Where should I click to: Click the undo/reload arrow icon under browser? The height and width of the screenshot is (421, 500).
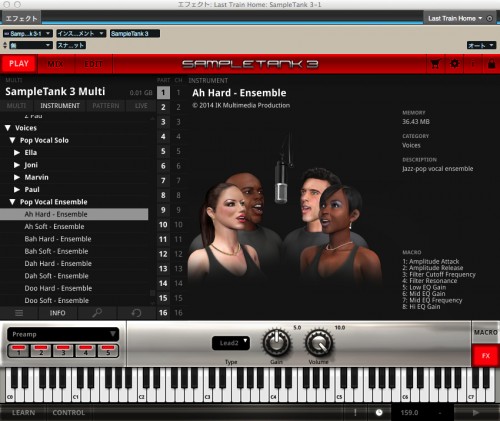tap(136, 313)
